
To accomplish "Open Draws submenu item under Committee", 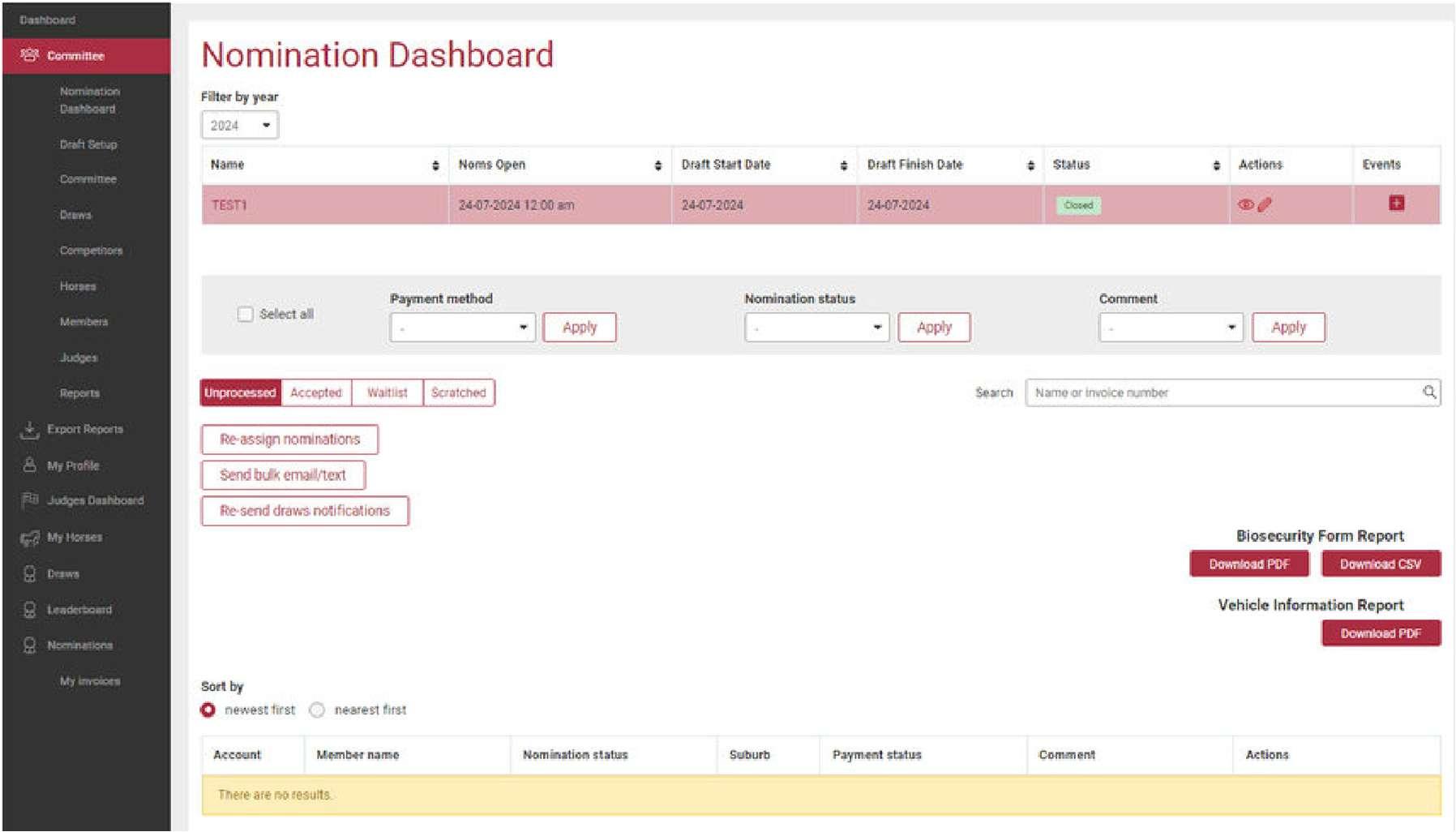I will [x=75, y=215].
